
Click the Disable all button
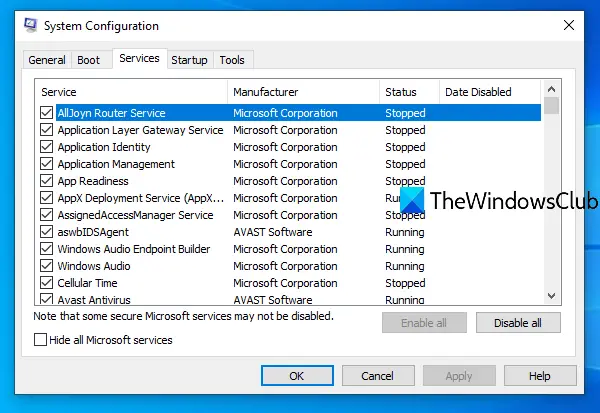coord(518,323)
